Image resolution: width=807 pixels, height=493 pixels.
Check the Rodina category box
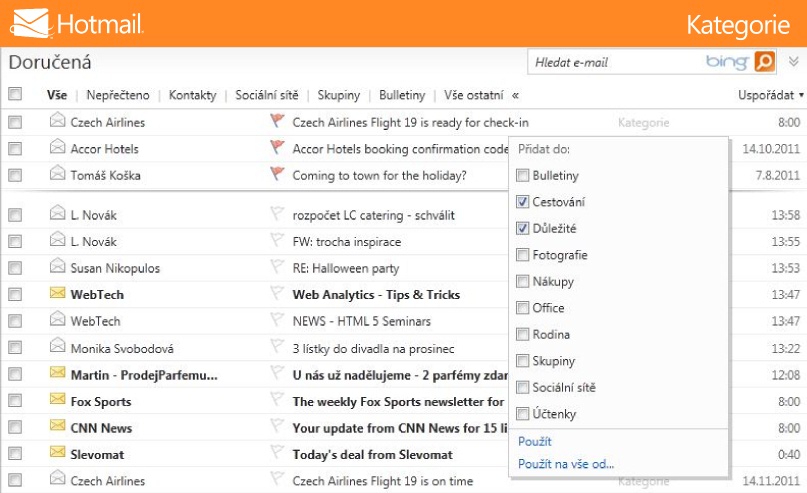(x=522, y=334)
